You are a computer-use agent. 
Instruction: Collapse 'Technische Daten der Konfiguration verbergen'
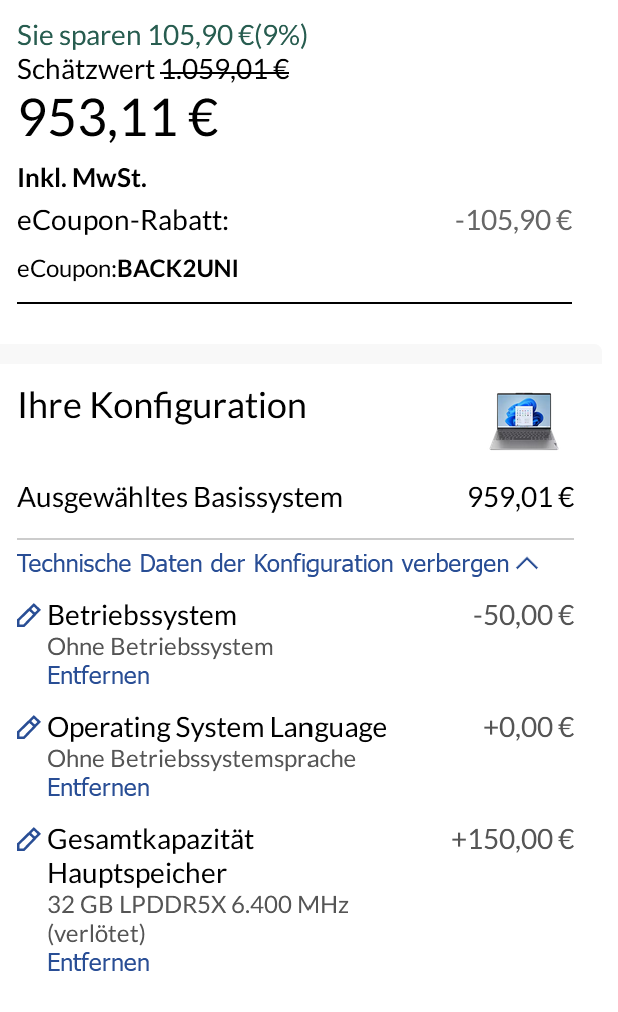pos(264,564)
